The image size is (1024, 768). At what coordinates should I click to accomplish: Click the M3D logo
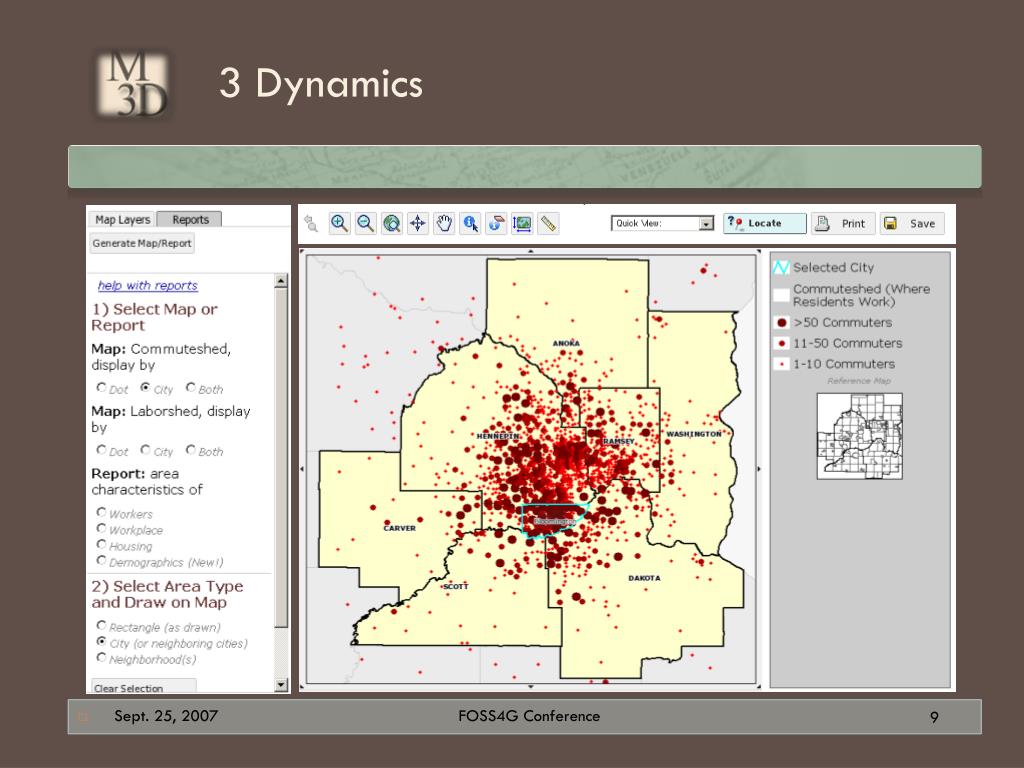[x=134, y=84]
